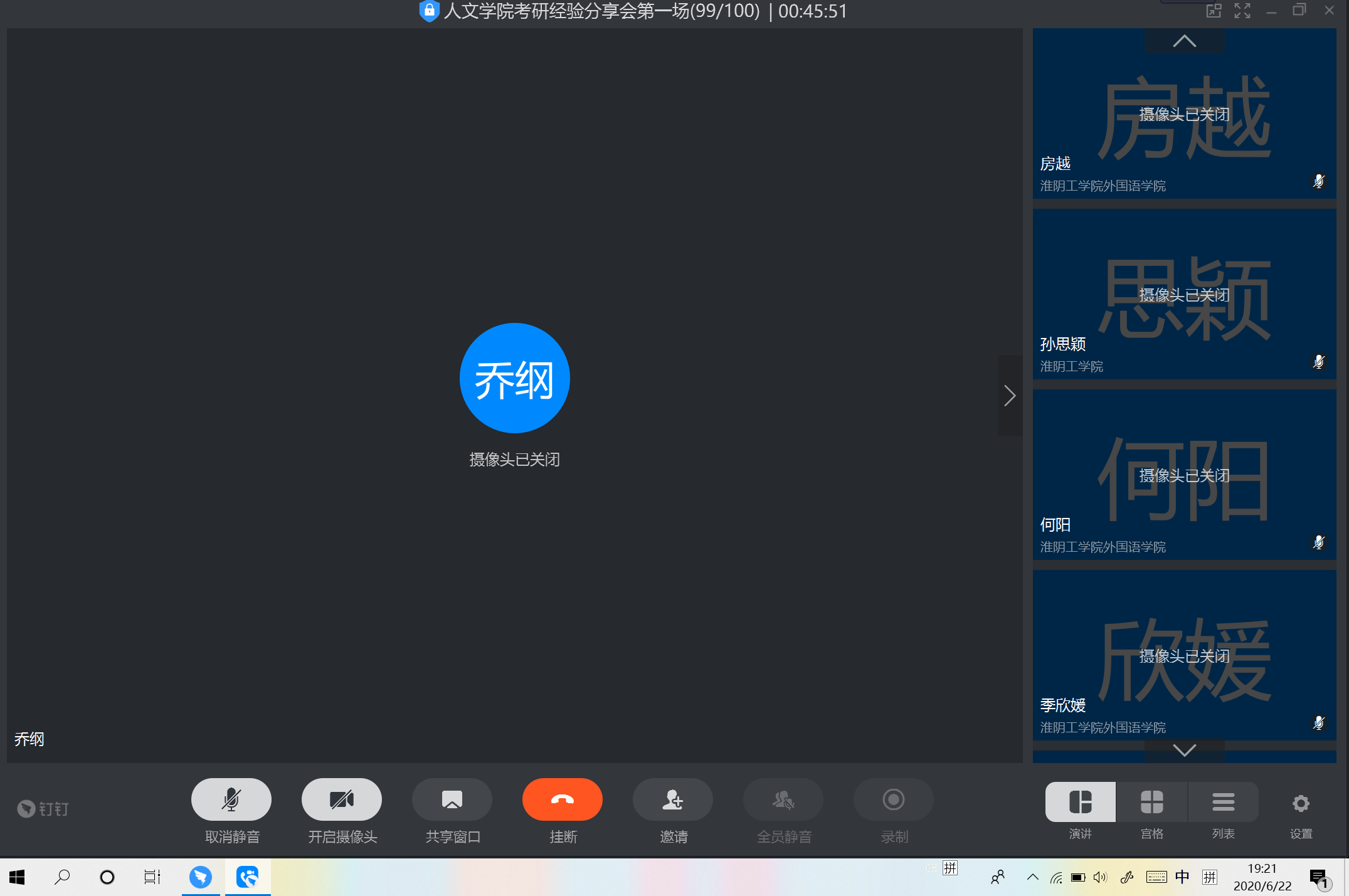
Task: Enter fullscreen mode icon in title bar
Action: (x=1242, y=11)
